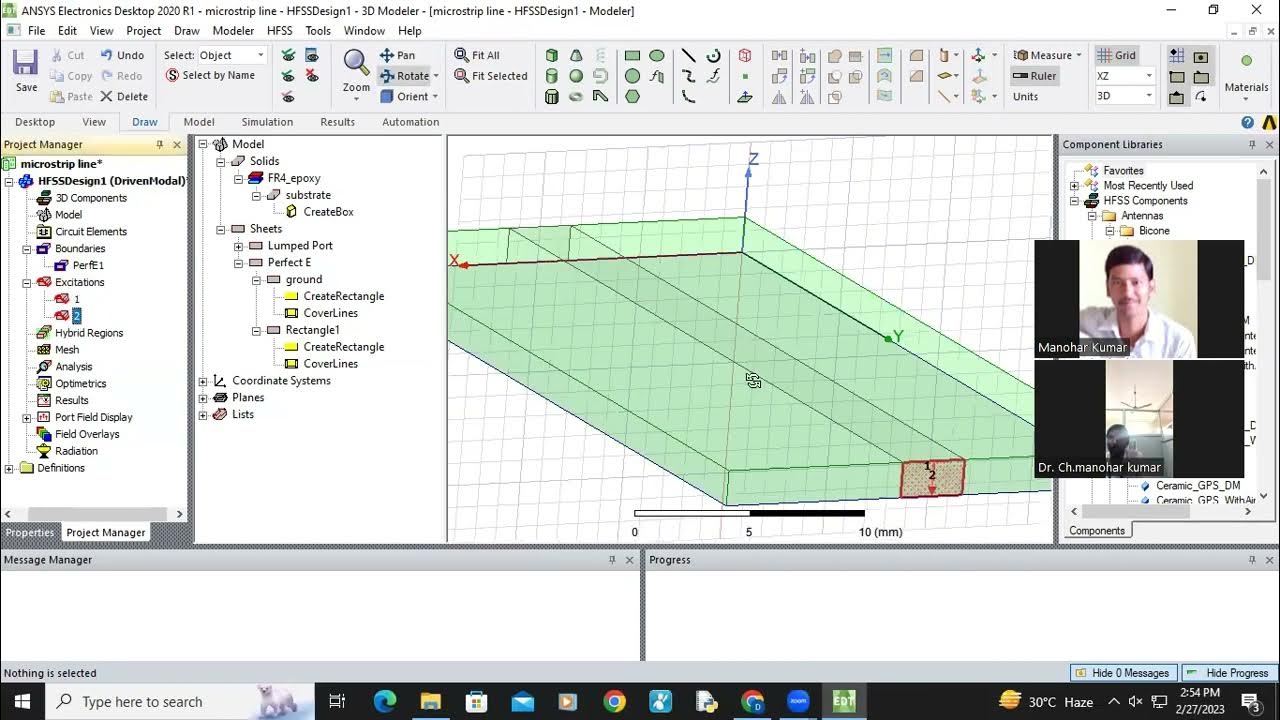Click the Undo button

(x=122, y=55)
